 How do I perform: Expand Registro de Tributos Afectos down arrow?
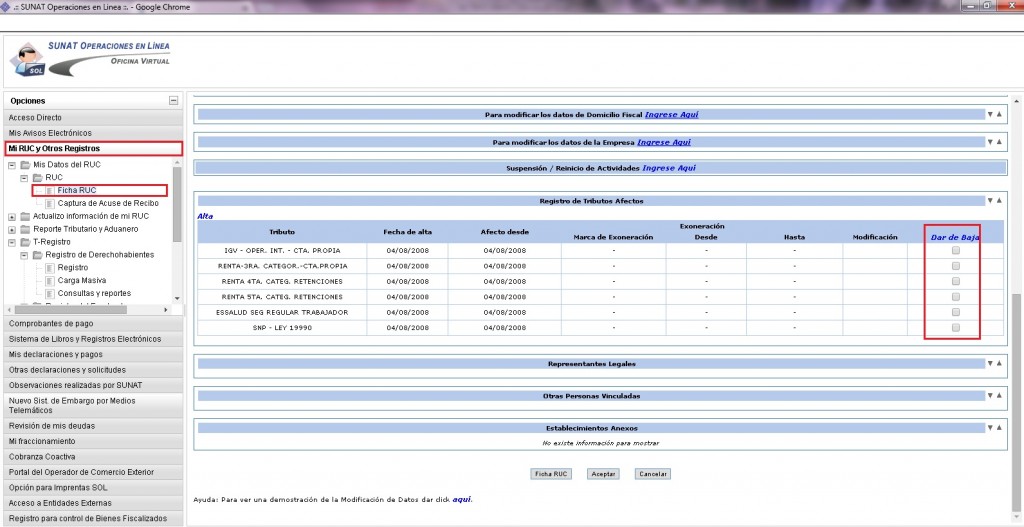tap(990, 200)
